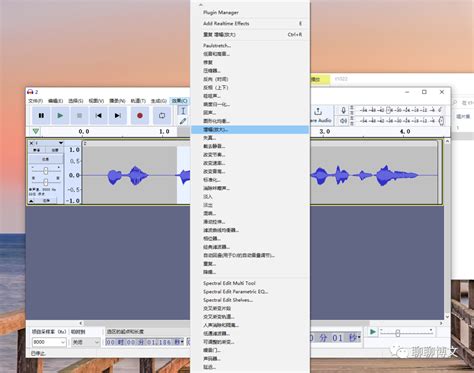Click the vertical scrollbar down arrow

447,317
